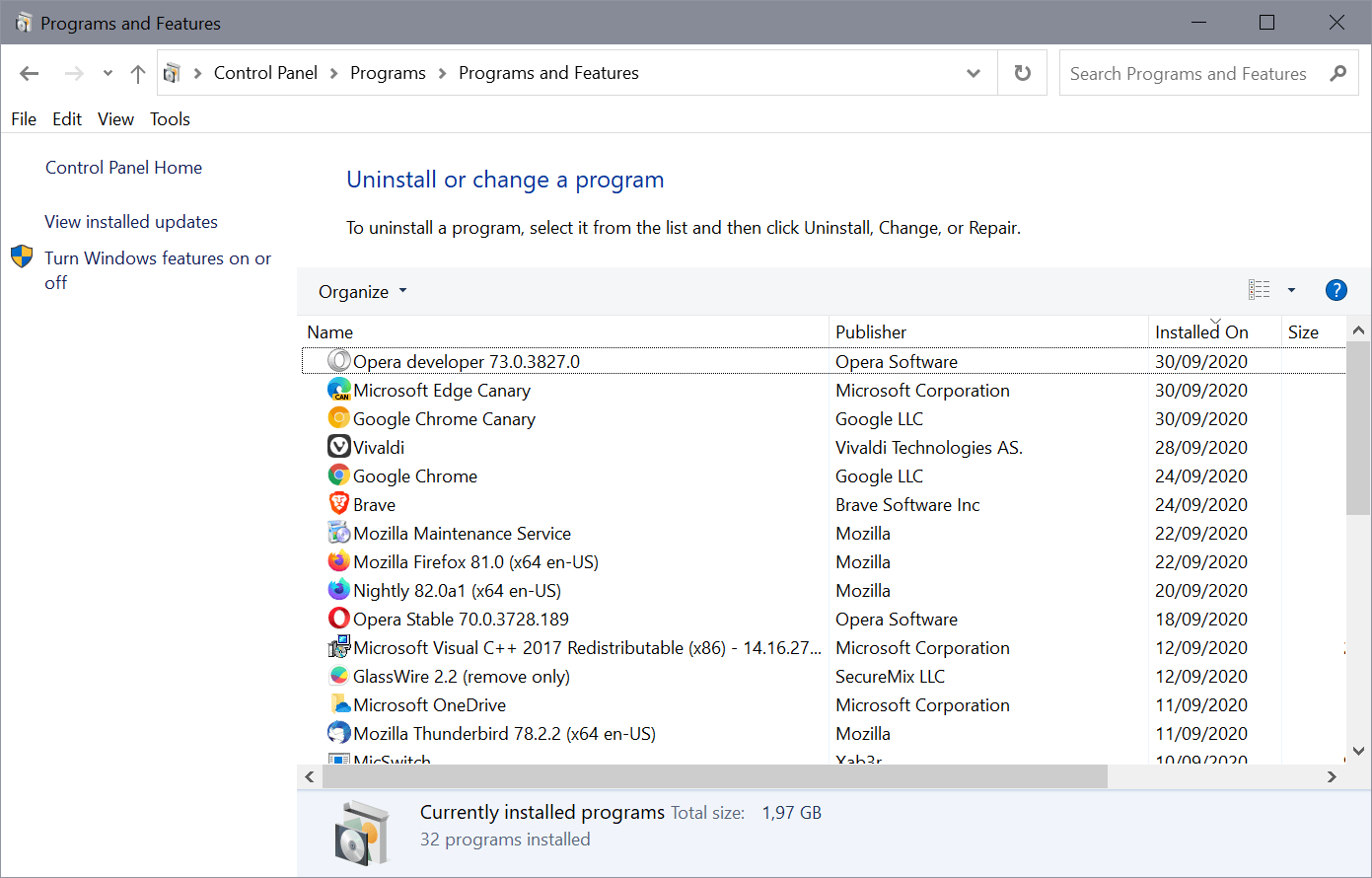Select the GlassWire 2.2 icon
The height and width of the screenshot is (878, 1372).
340,676
